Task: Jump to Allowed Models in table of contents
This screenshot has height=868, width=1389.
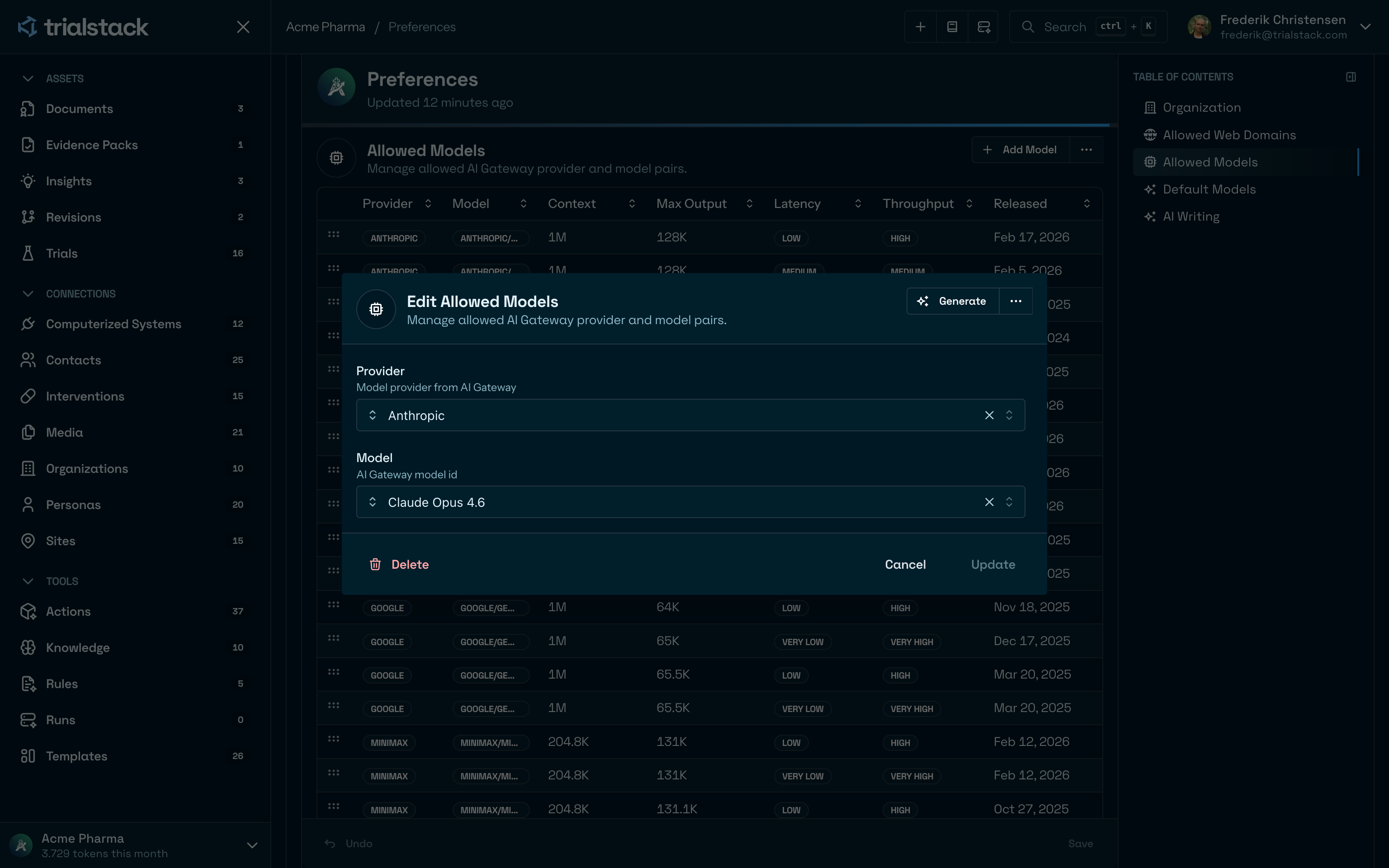Action: (x=1246, y=162)
